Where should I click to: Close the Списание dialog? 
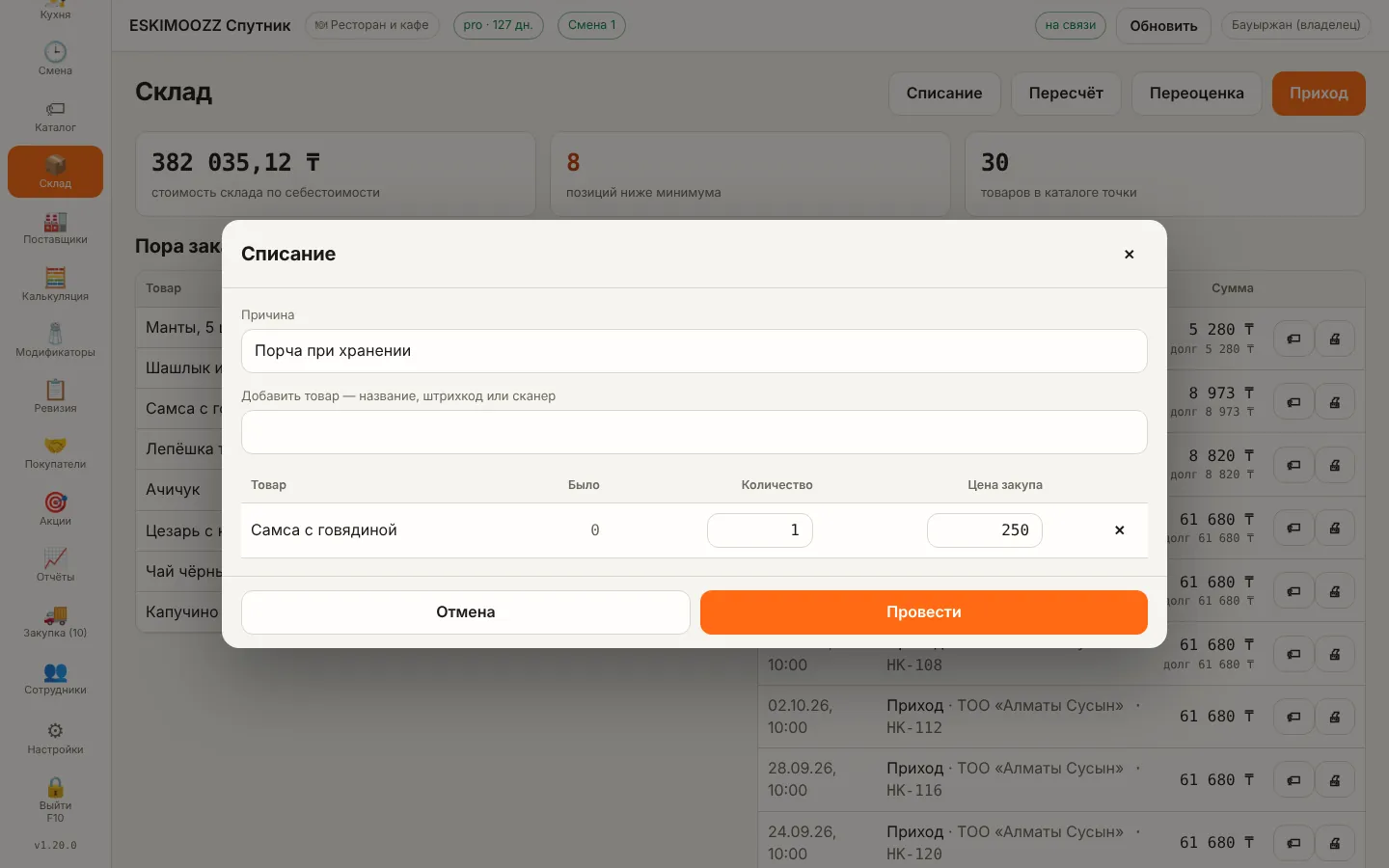pos(1129,255)
